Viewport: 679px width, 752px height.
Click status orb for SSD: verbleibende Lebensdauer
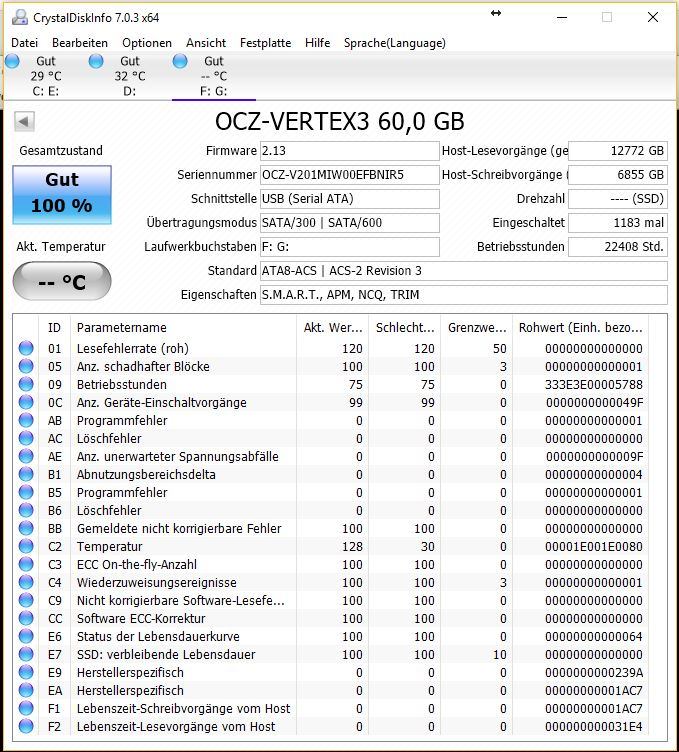click(26, 654)
